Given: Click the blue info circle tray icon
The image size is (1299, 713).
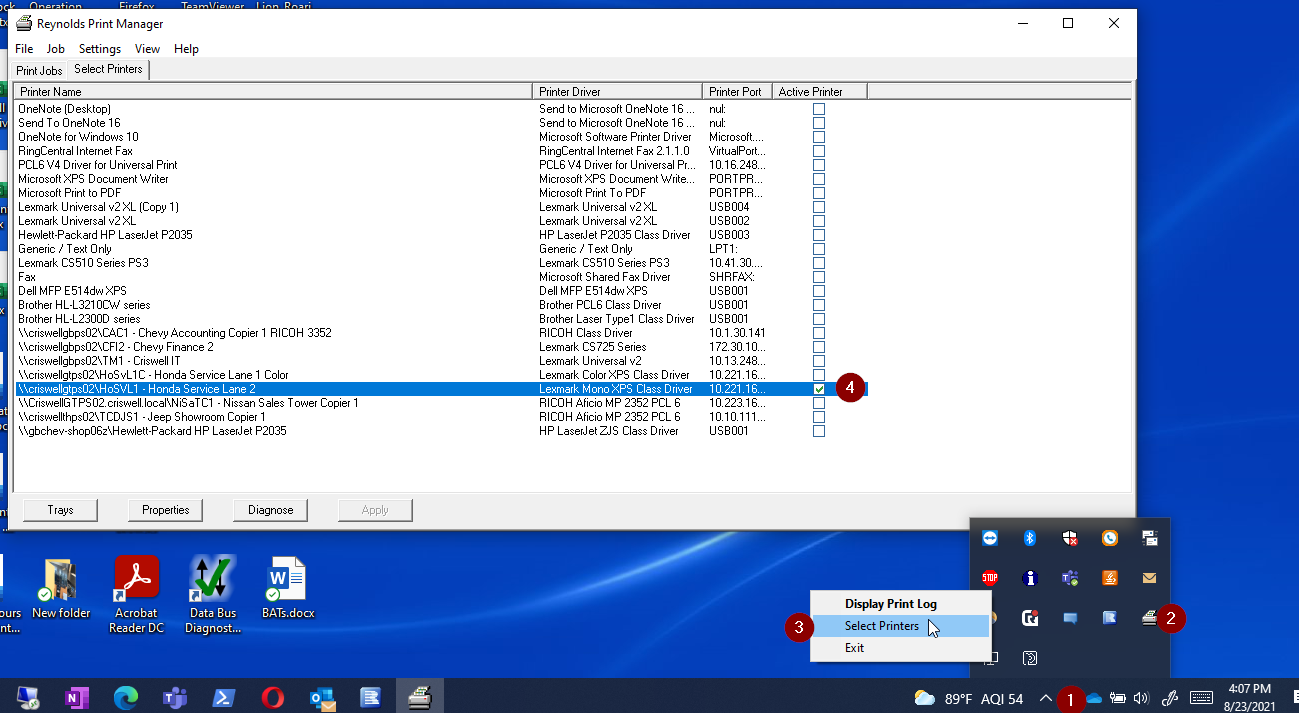Looking at the screenshot, I should point(1030,578).
